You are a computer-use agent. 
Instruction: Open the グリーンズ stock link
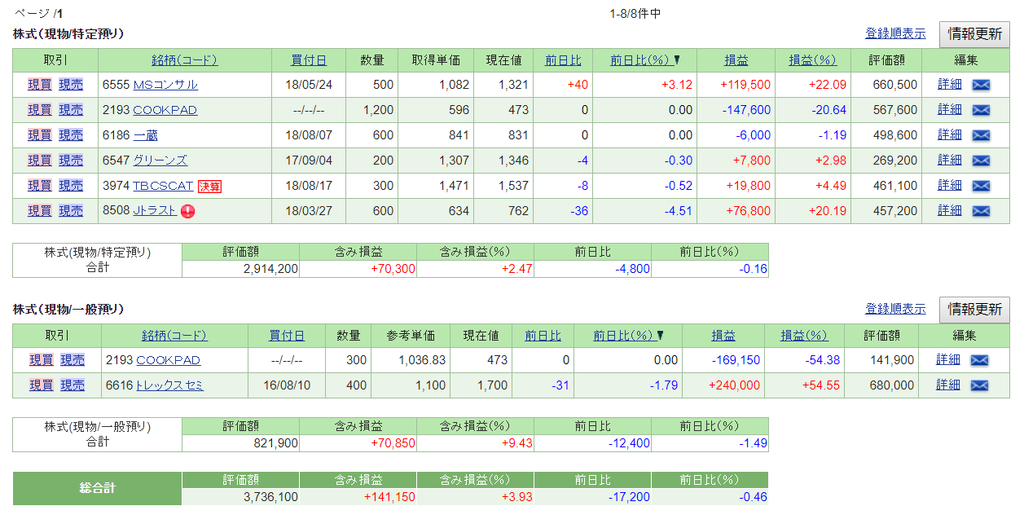coord(160,161)
